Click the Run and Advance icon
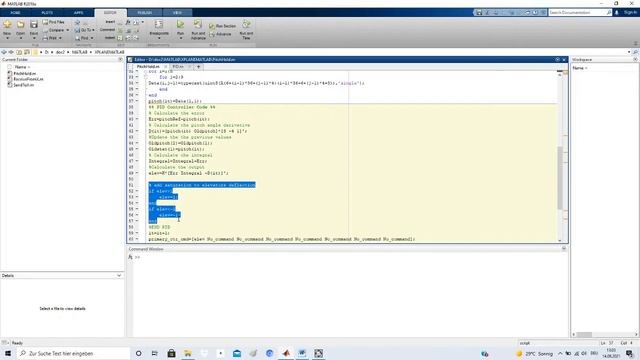640x360 pixels. click(198, 24)
